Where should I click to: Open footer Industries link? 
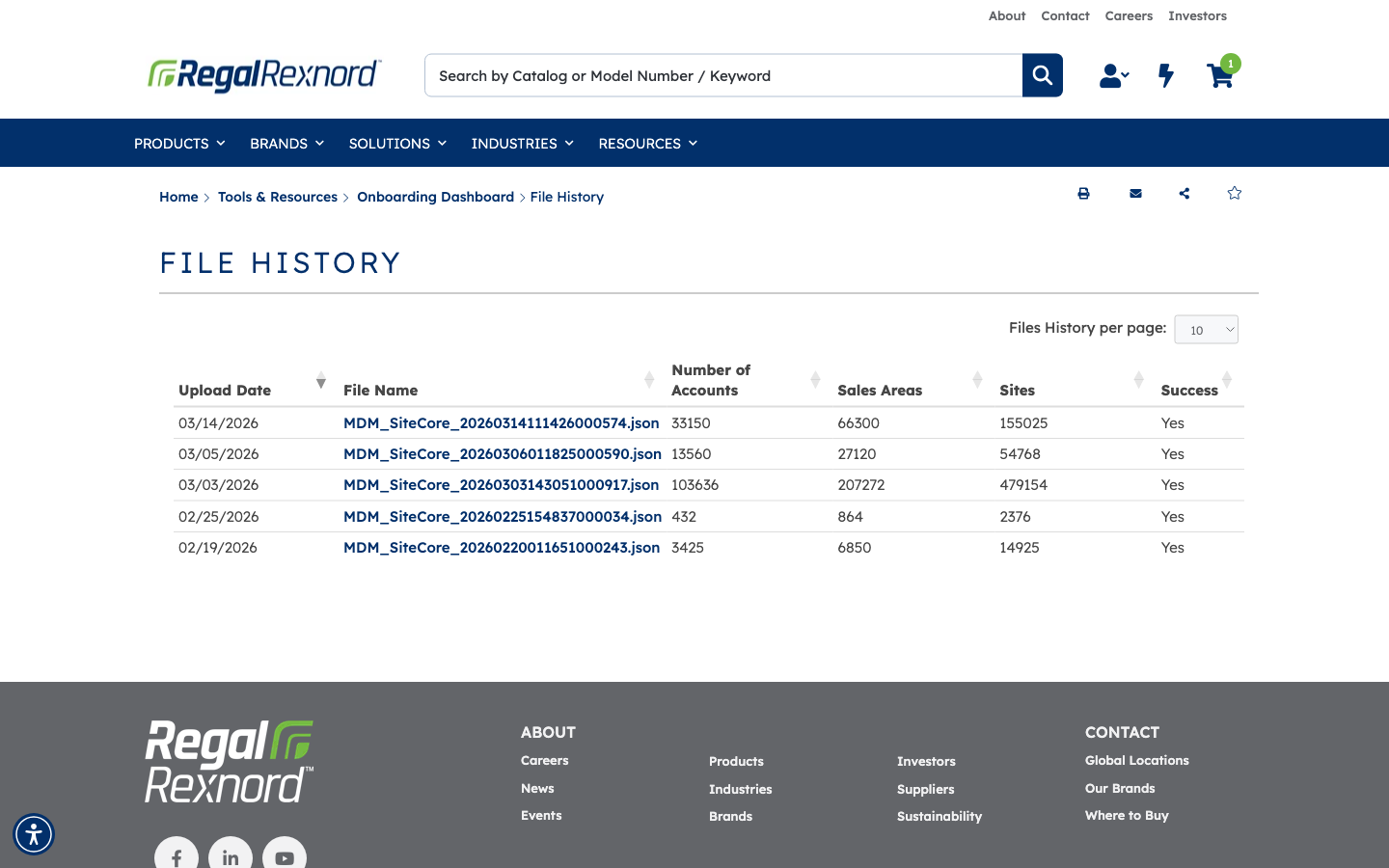pyautogui.click(x=741, y=790)
